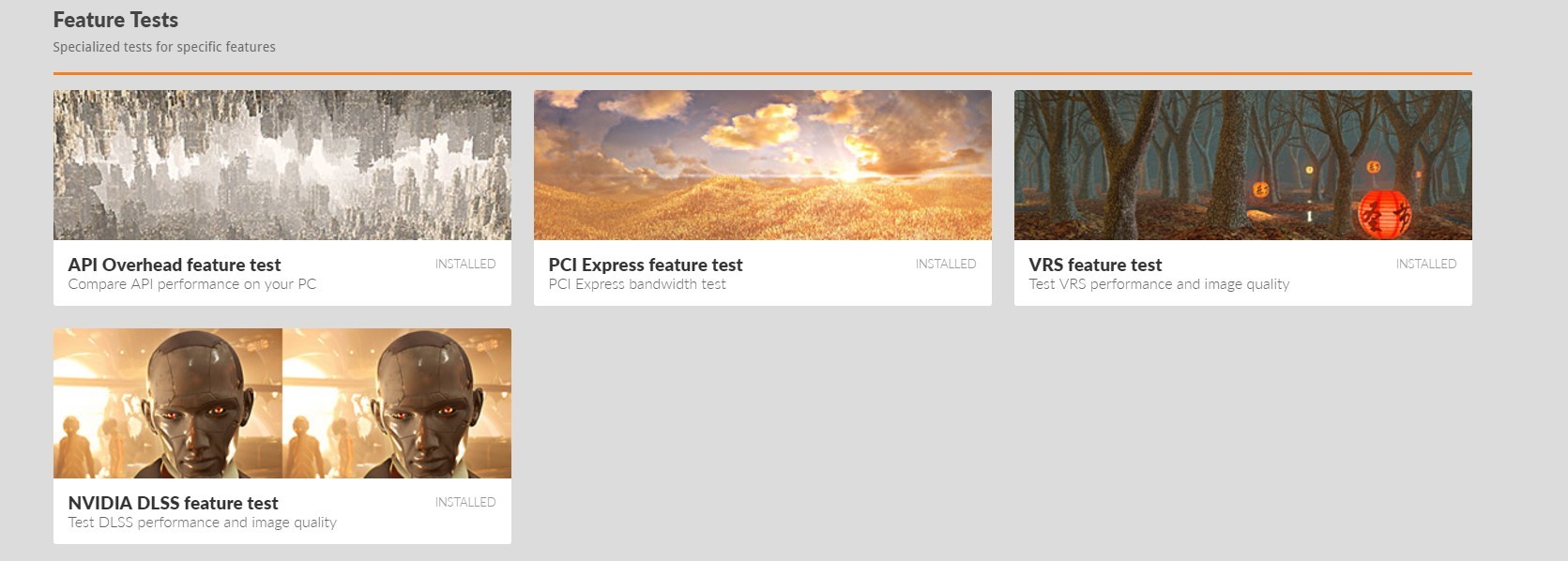Click the PCI Express feature test title
The width and height of the screenshot is (1568, 561).
(x=646, y=265)
